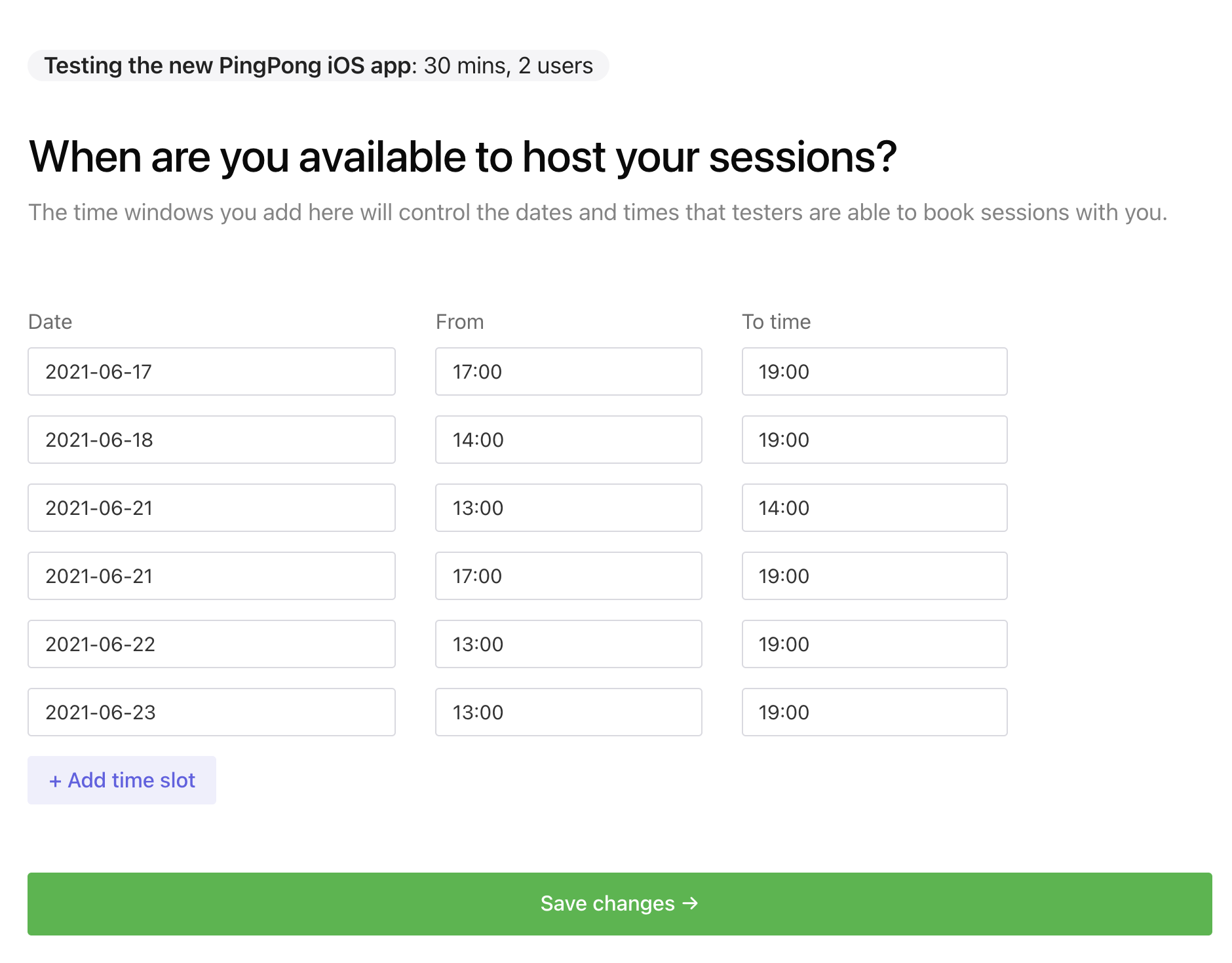This screenshot has width=1232, height=963.
Task: Edit the 14:00 To time field
Action: [875, 508]
